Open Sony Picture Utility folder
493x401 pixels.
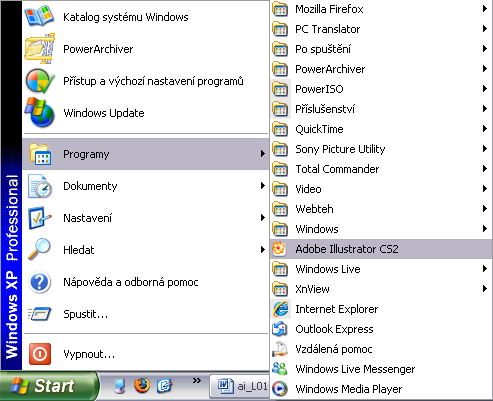coord(381,149)
